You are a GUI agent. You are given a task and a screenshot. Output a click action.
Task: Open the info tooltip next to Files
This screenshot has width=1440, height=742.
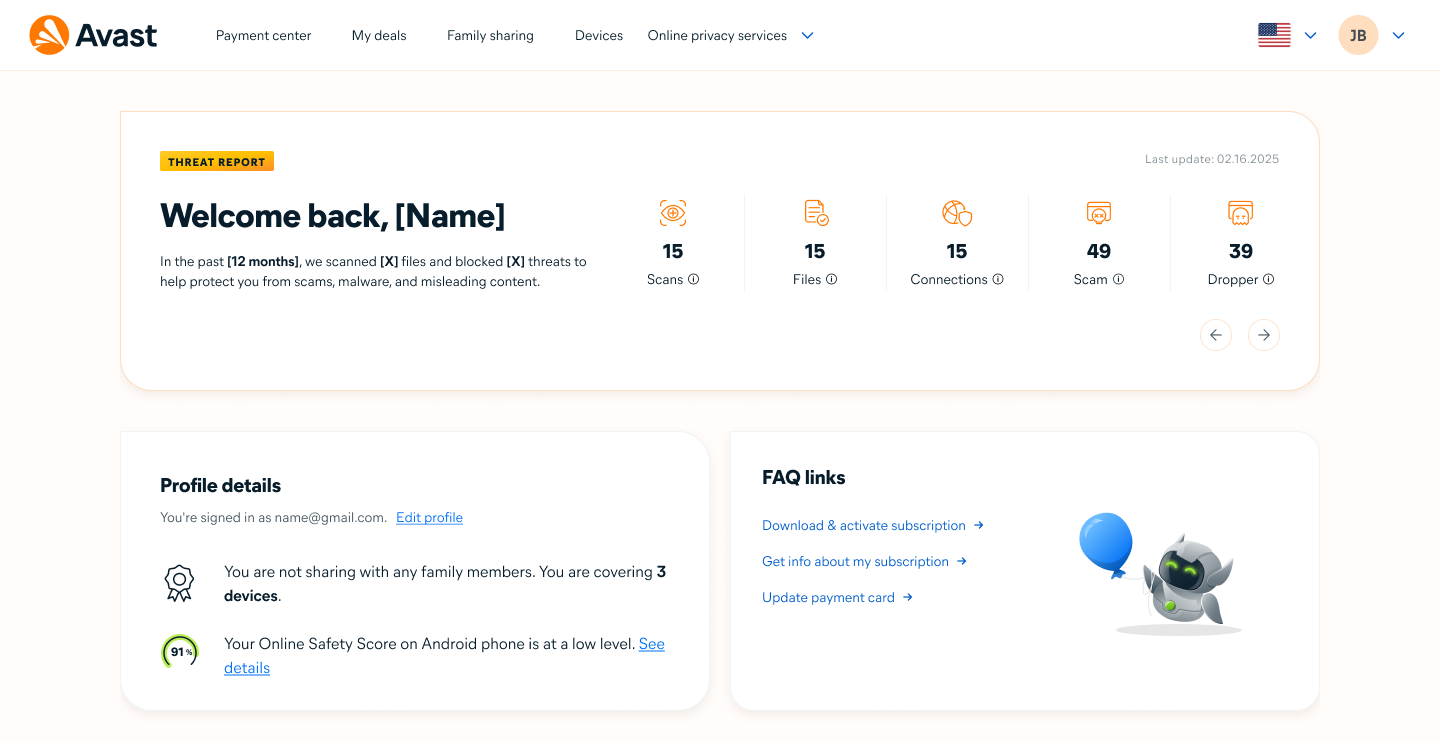tap(832, 280)
